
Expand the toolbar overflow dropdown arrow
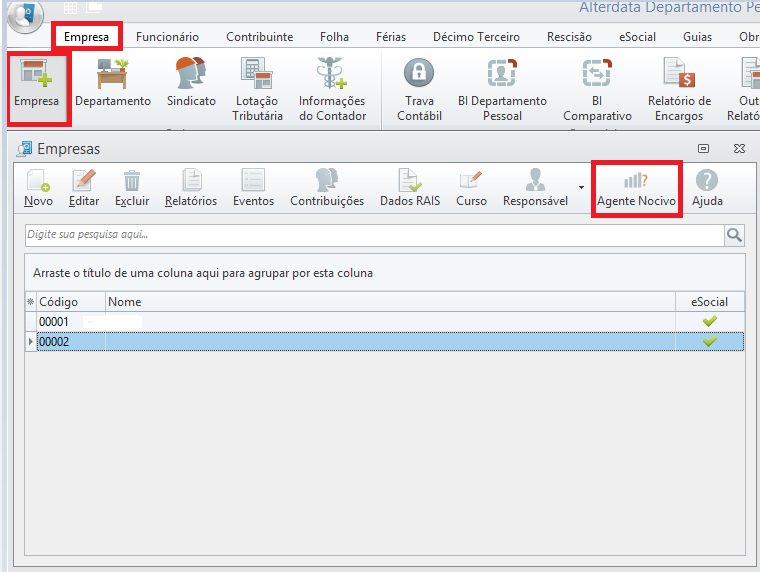tap(581, 187)
